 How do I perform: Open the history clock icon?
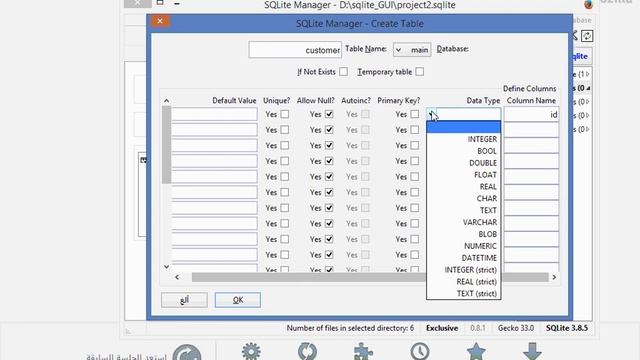[x=420, y=351]
